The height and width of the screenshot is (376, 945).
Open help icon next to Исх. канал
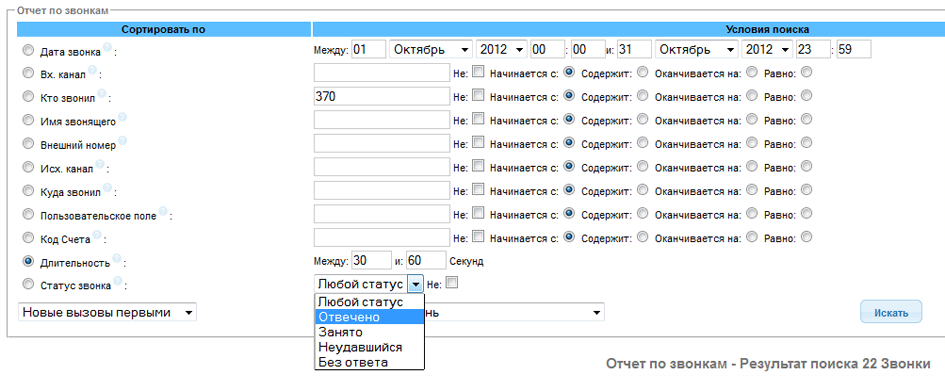99,164
